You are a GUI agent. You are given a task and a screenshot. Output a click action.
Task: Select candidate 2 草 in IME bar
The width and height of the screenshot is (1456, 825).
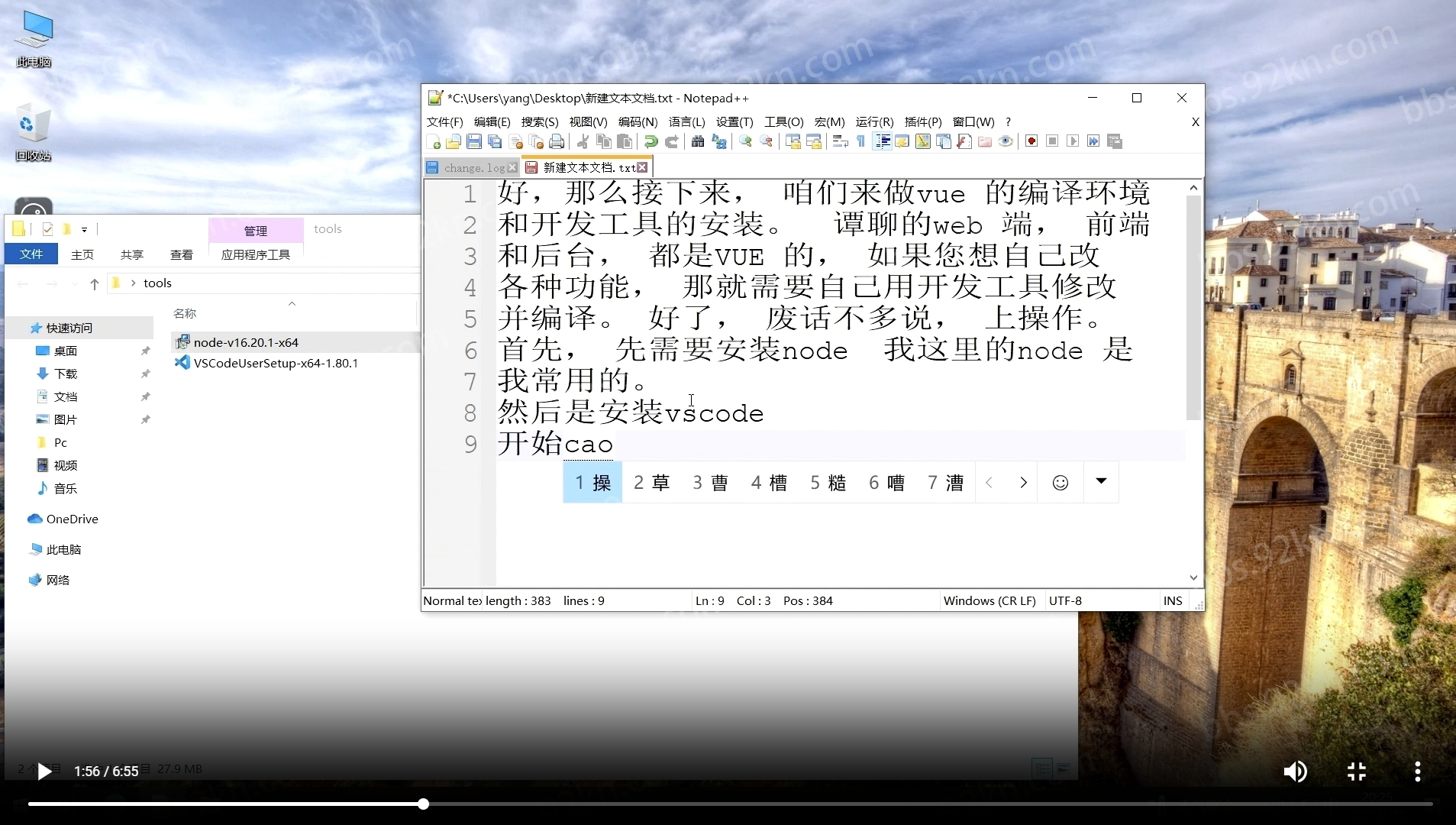tap(651, 483)
